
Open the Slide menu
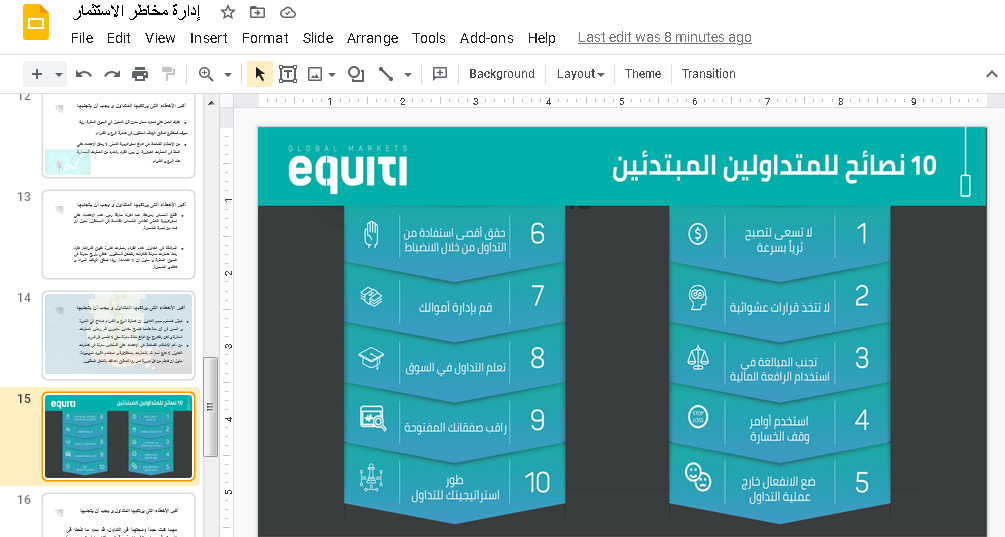coord(318,38)
